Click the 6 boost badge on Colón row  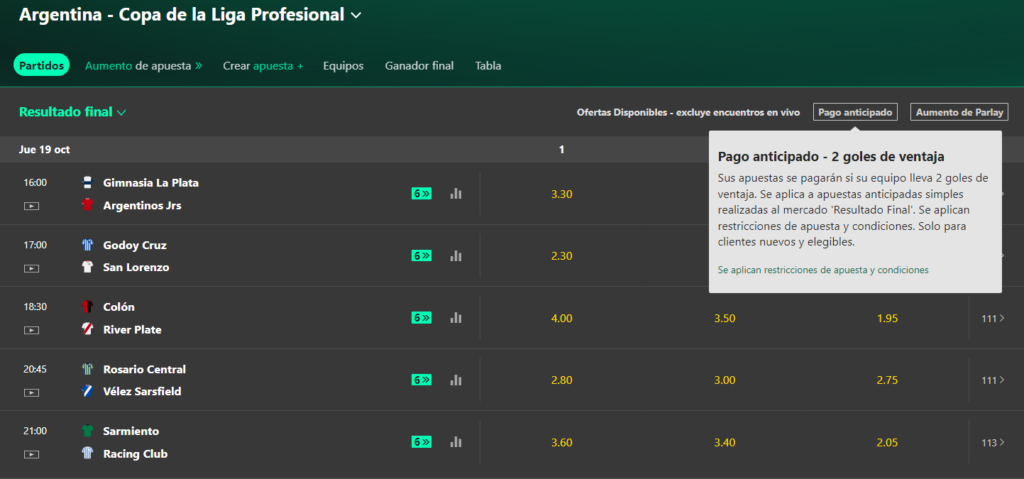coord(421,318)
